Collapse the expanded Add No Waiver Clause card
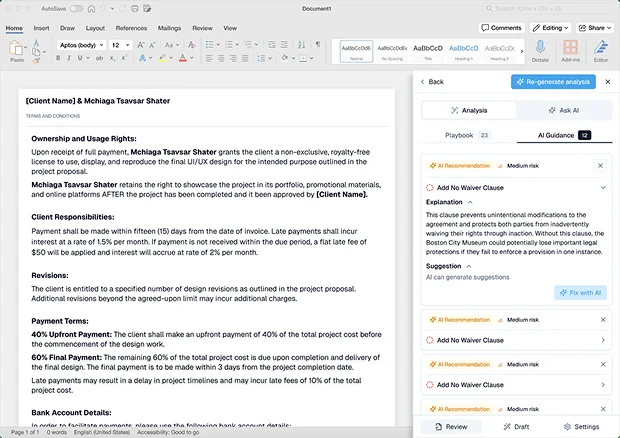 click(x=602, y=187)
